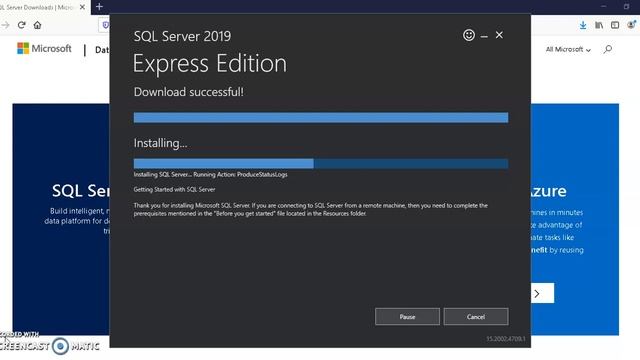Go forward in browser history
Viewport: 640px width, 360px height.
(5, 25)
